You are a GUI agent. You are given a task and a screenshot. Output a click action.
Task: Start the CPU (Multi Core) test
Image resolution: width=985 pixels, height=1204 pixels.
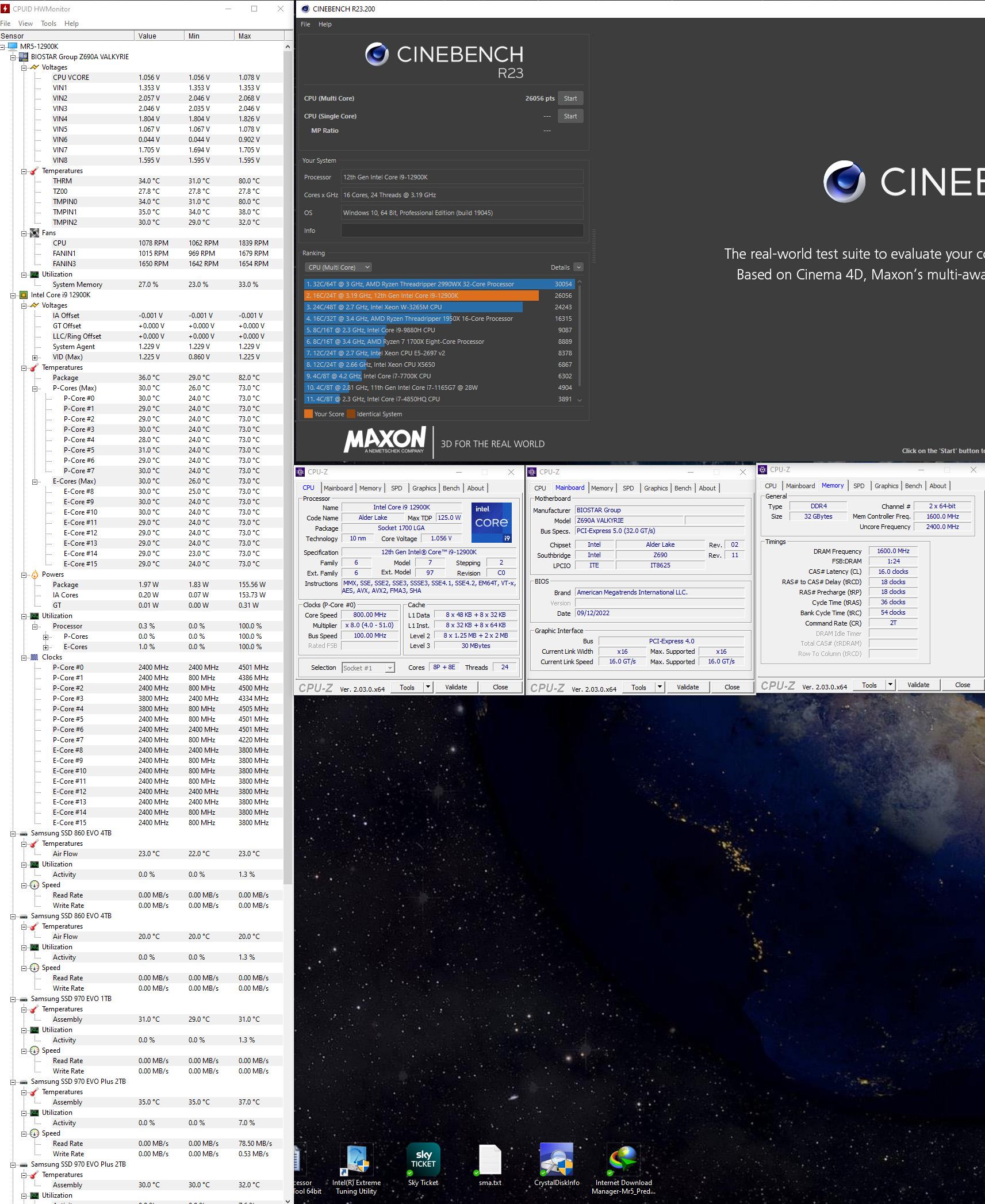coord(570,98)
